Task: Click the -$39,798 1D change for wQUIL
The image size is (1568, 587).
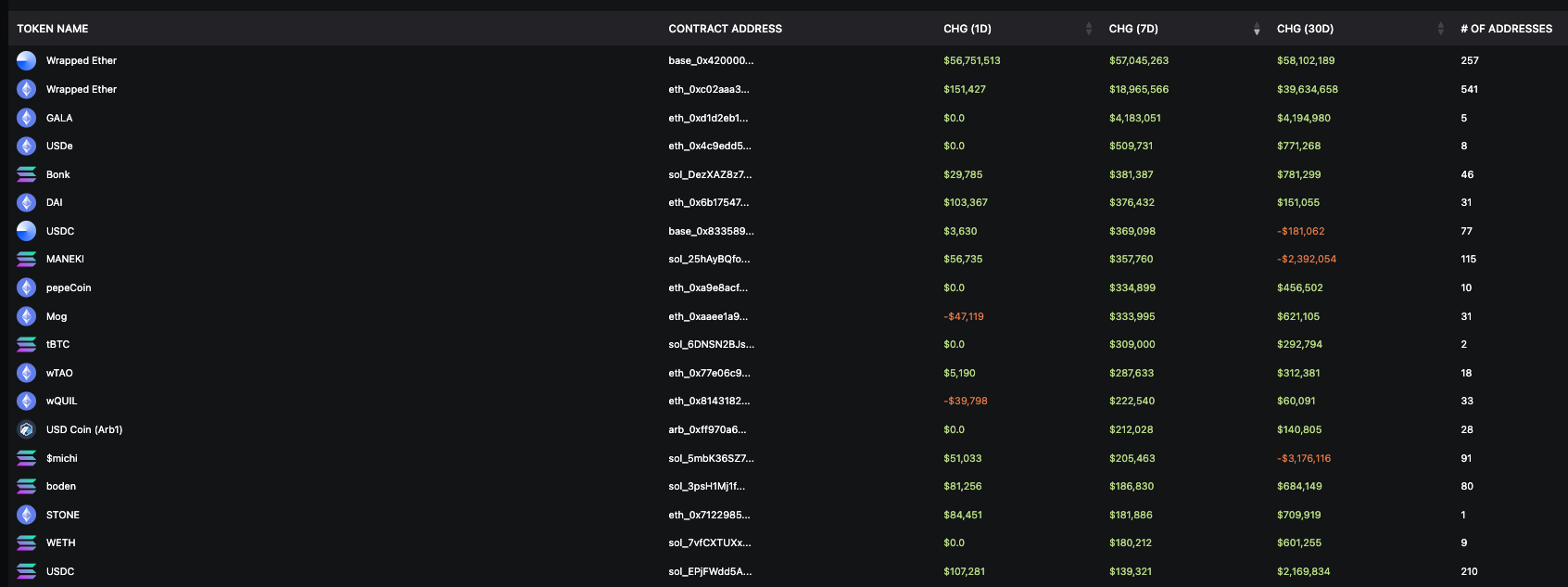Action: tap(966, 401)
